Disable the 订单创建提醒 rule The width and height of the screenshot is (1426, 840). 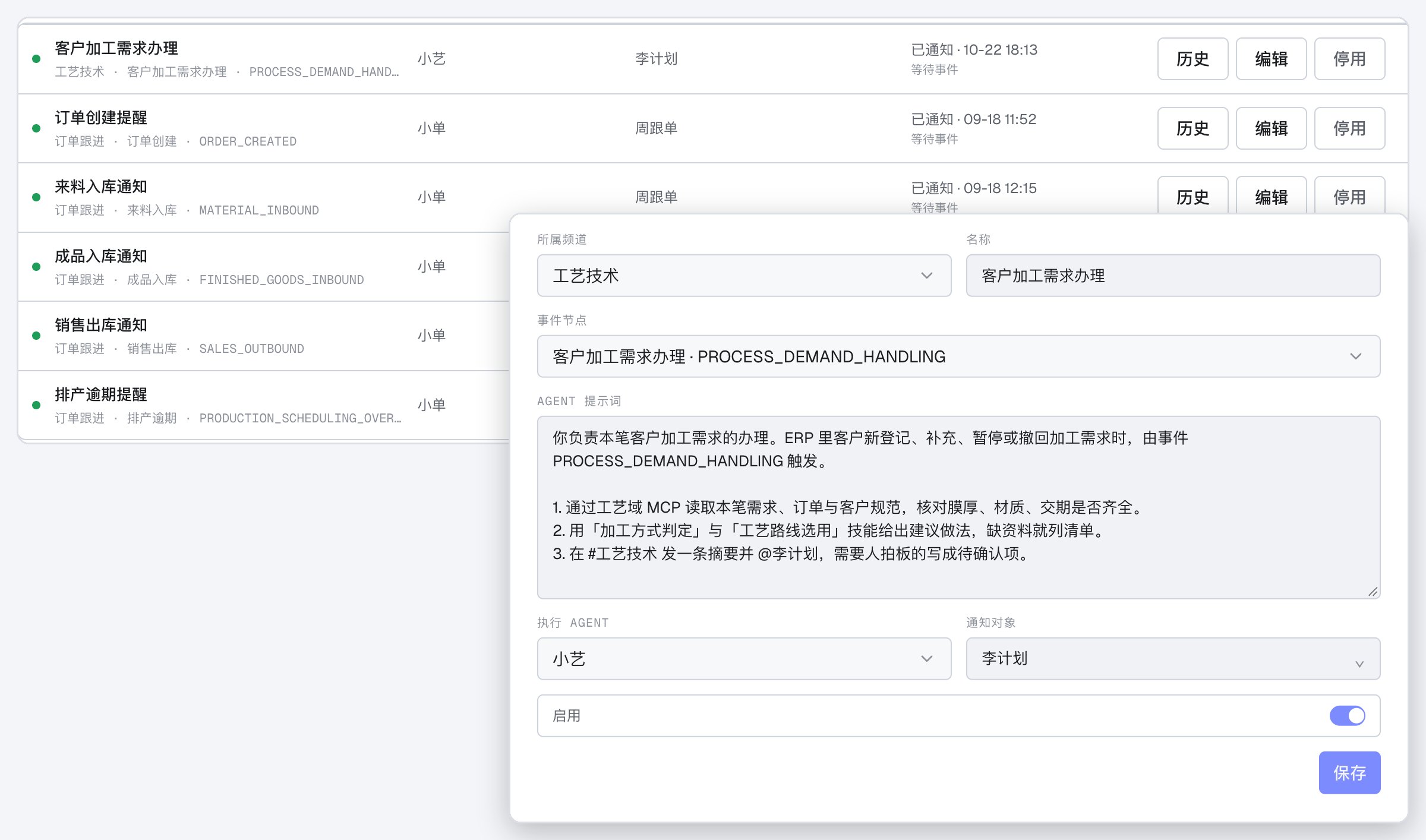pyautogui.click(x=1349, y=128)
